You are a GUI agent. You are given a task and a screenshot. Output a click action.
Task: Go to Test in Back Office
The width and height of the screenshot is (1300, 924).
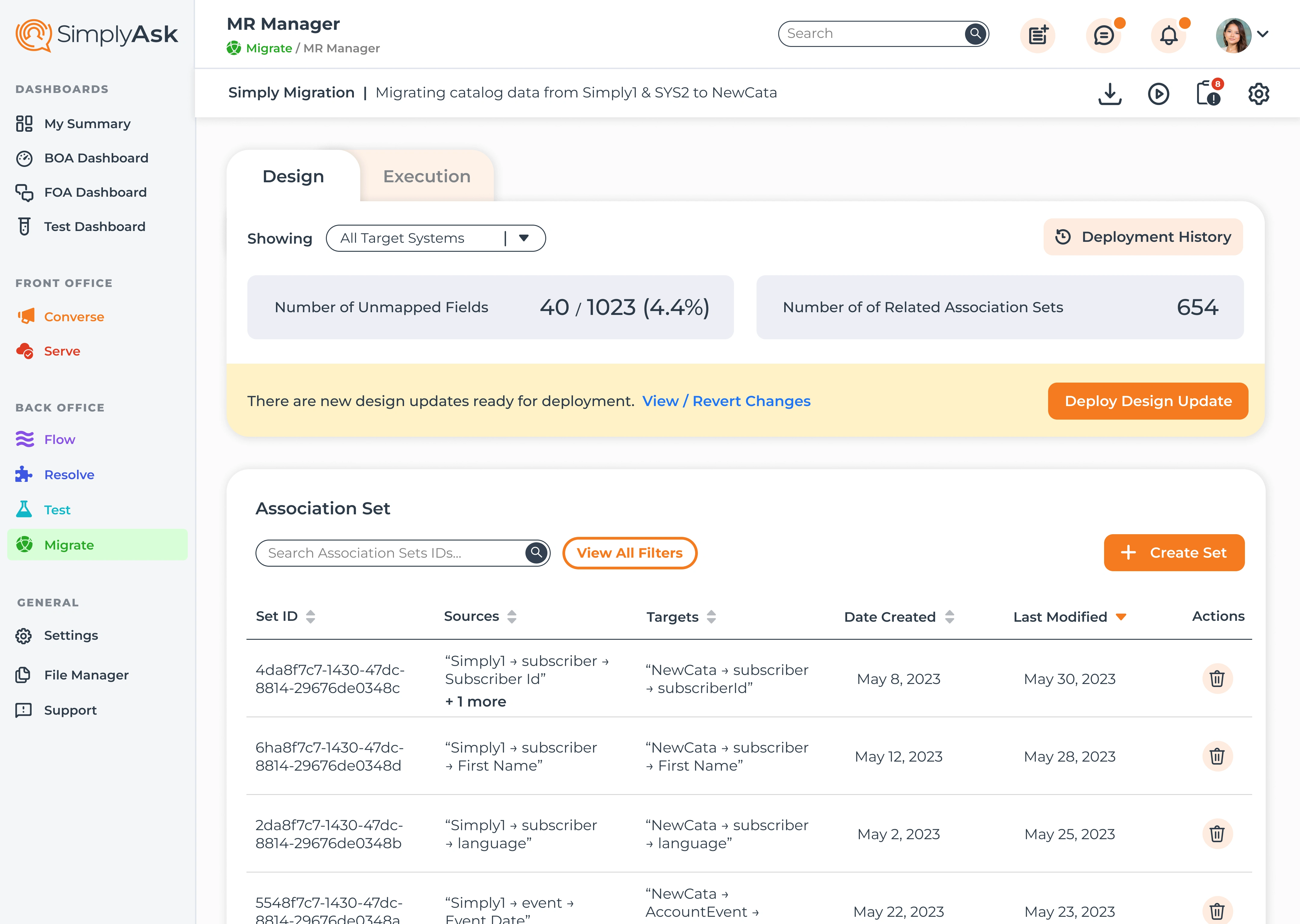point(57,510)
